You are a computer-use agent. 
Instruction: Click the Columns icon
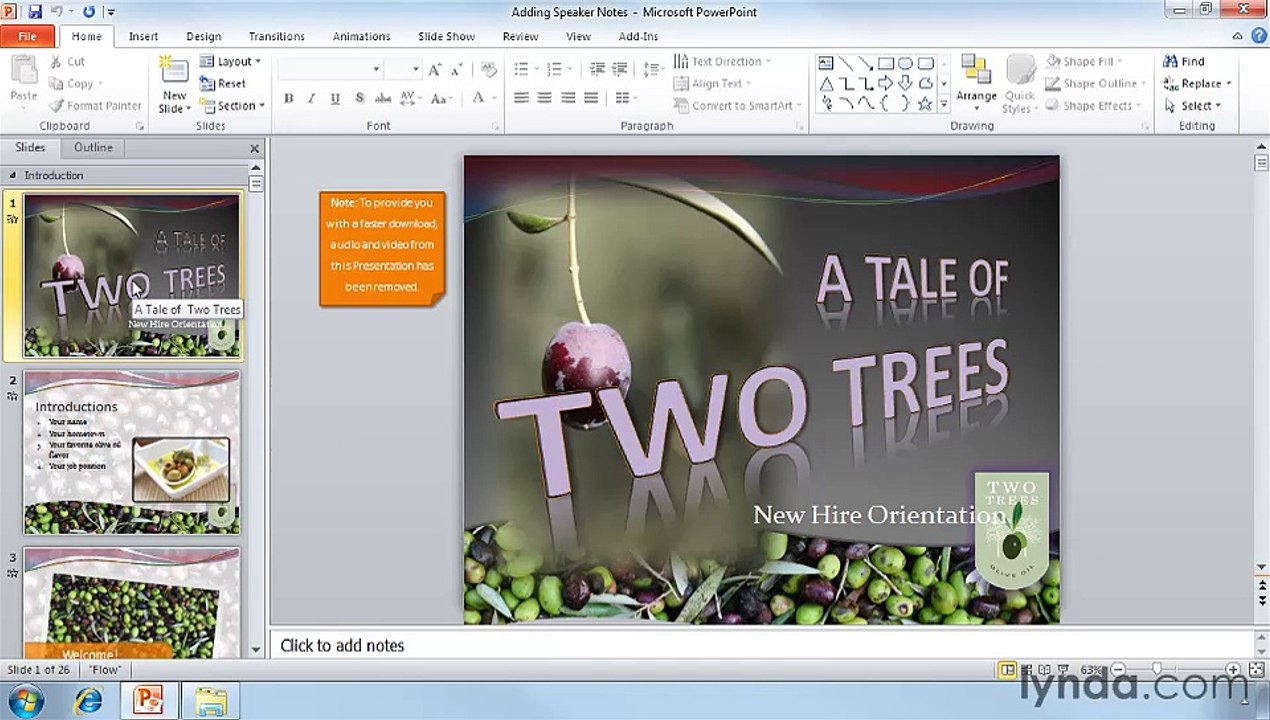click(x=625, y=98)
